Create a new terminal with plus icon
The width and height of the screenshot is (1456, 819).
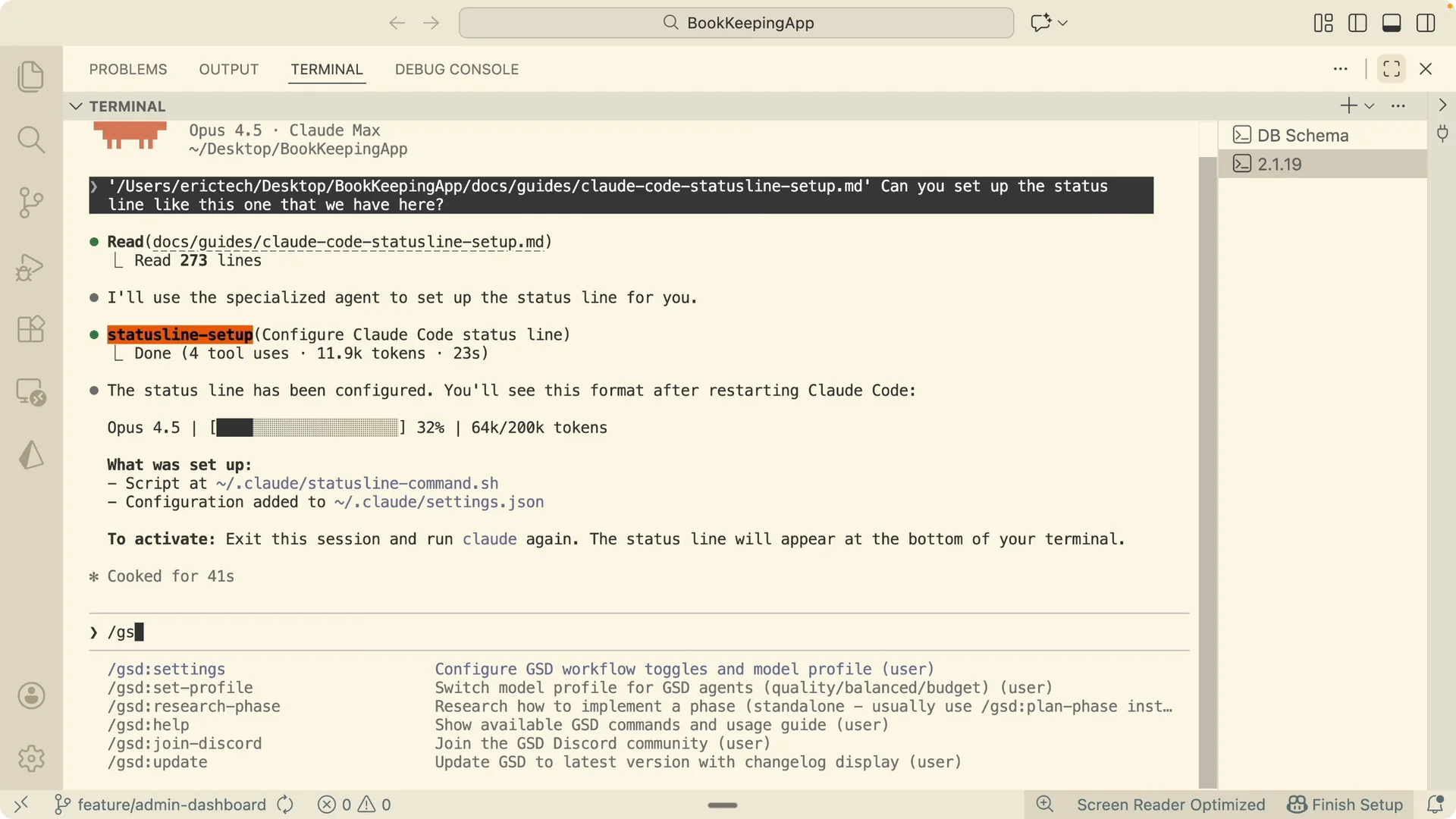tap(1348, 106)
